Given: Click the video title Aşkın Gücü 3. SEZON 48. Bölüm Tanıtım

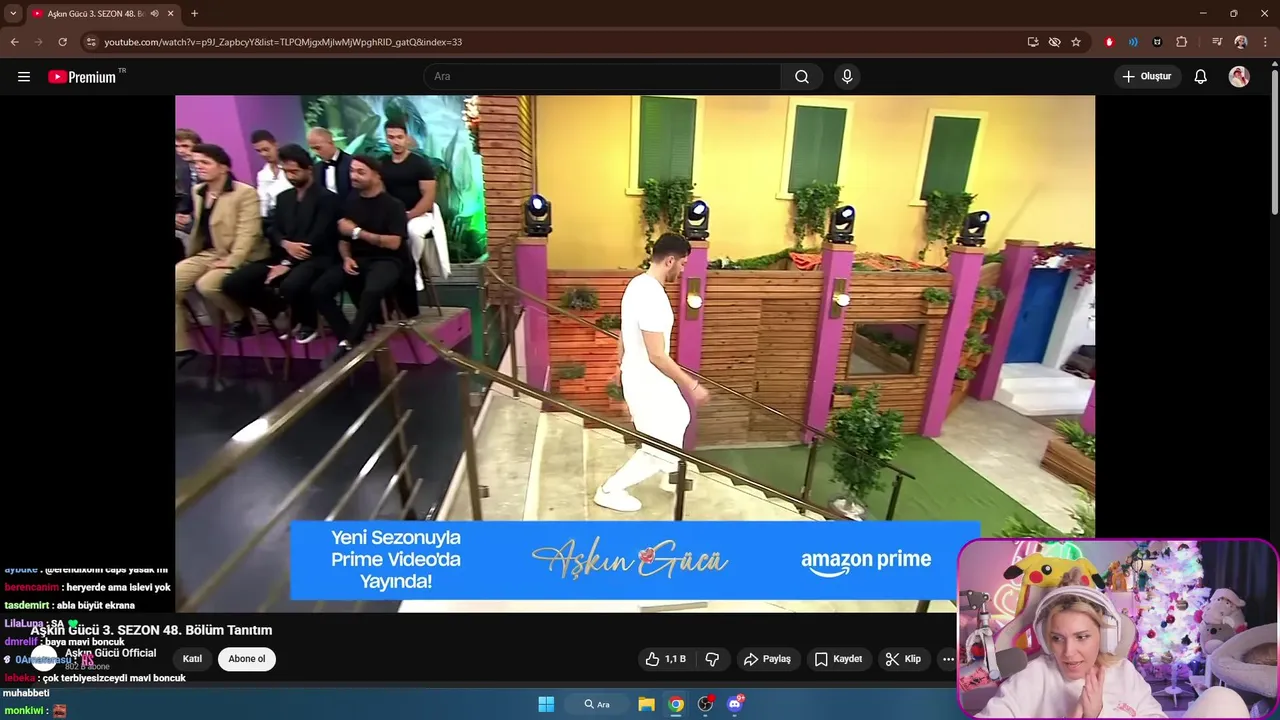Looking at the screenshot, I should click(x=151, y=630).
